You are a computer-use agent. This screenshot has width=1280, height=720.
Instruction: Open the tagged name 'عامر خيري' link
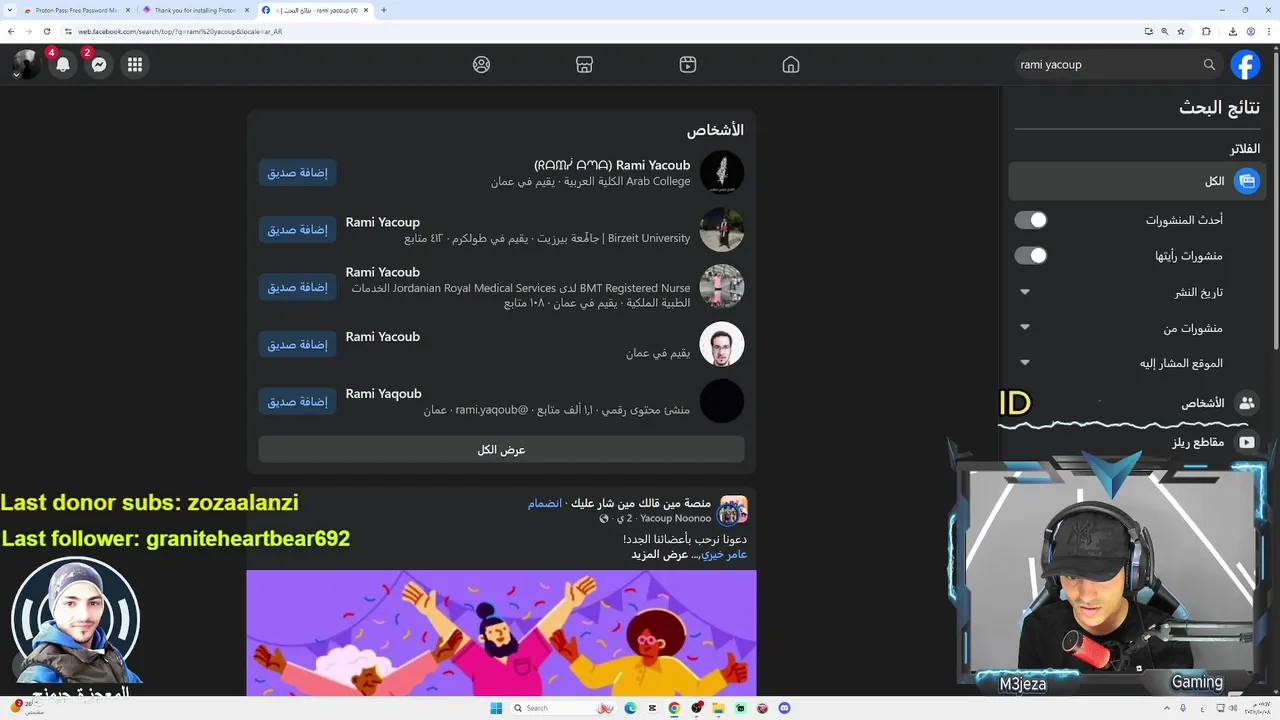tap(724, 554)
